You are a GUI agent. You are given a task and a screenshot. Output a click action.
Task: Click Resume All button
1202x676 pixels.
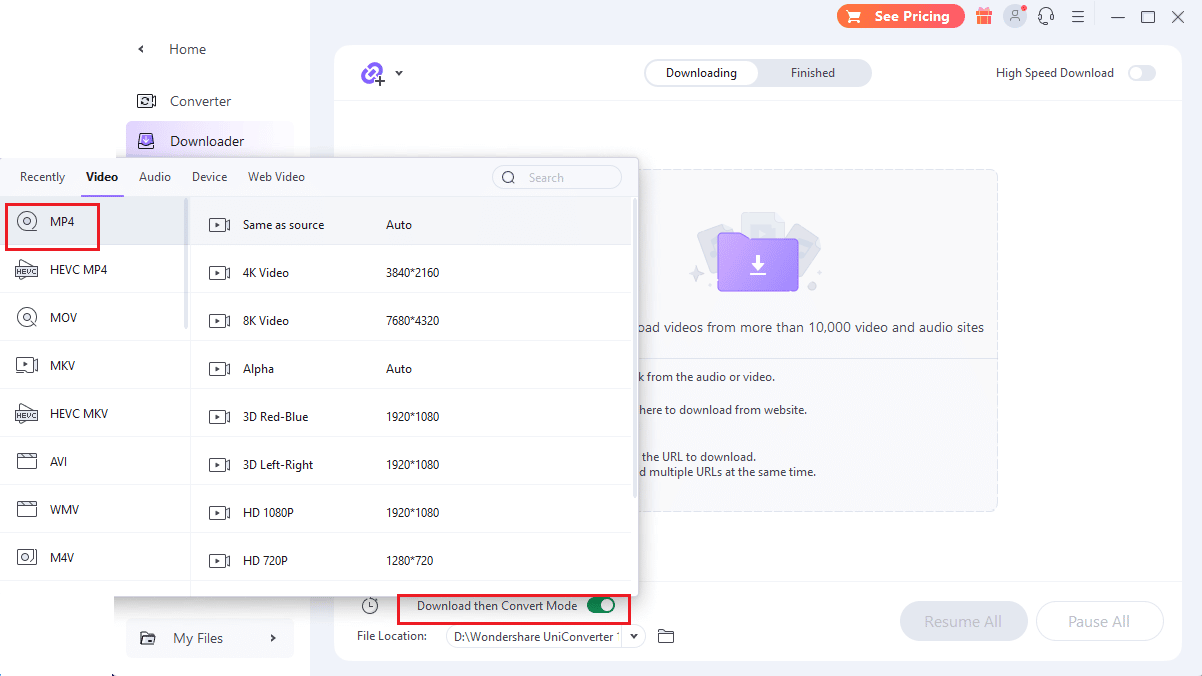point(963,621)
